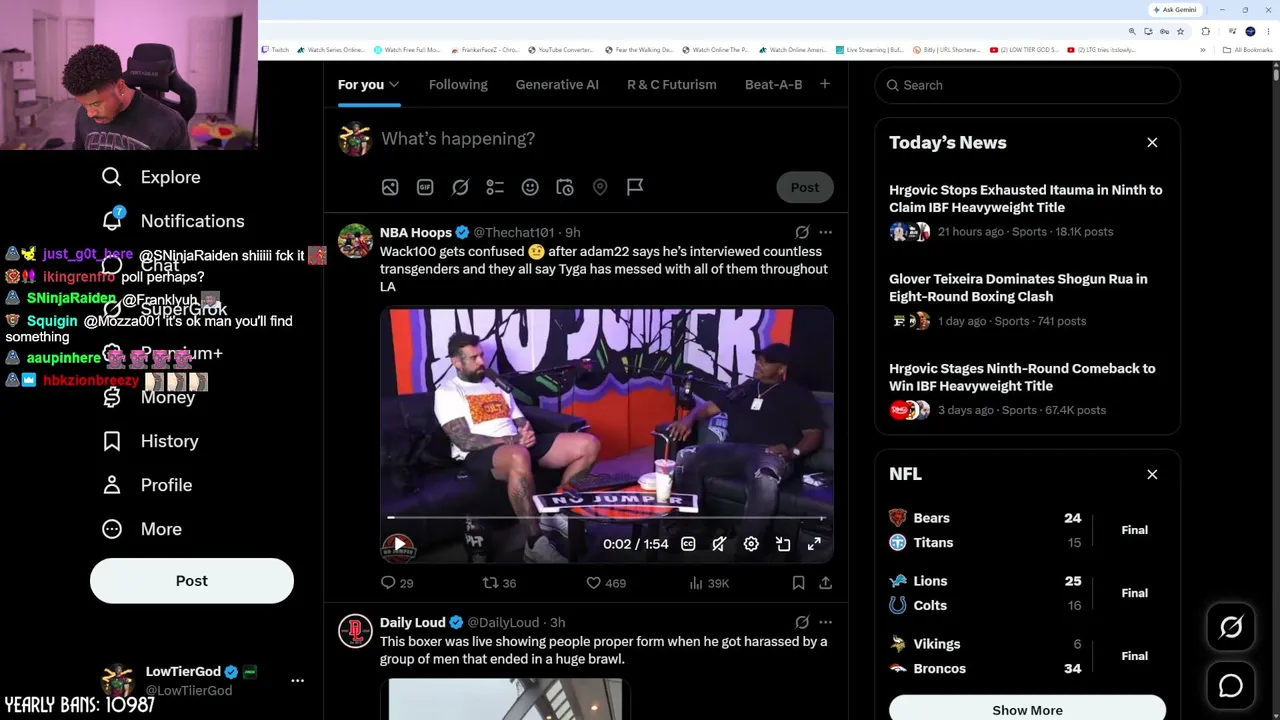
Task: Unmute the video sound
Action: click(719, 544)
